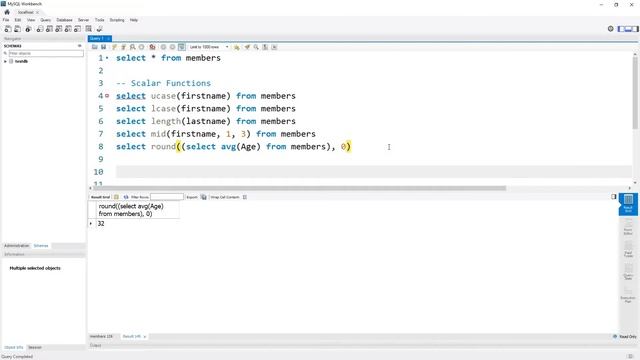Create new function toolbar icon

pyautogui.click(x=77, y=29)
